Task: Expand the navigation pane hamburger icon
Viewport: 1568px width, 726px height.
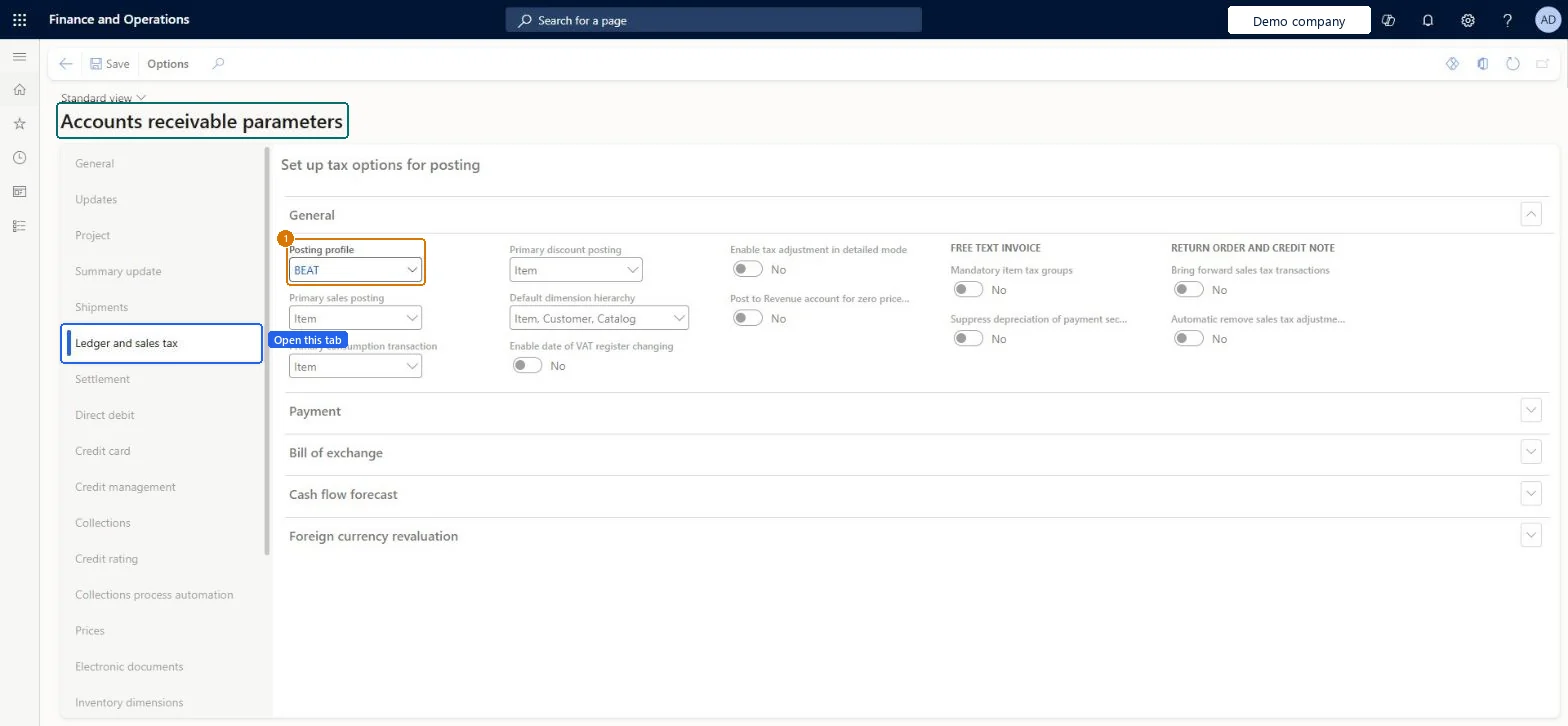Action: click(19, 57)
